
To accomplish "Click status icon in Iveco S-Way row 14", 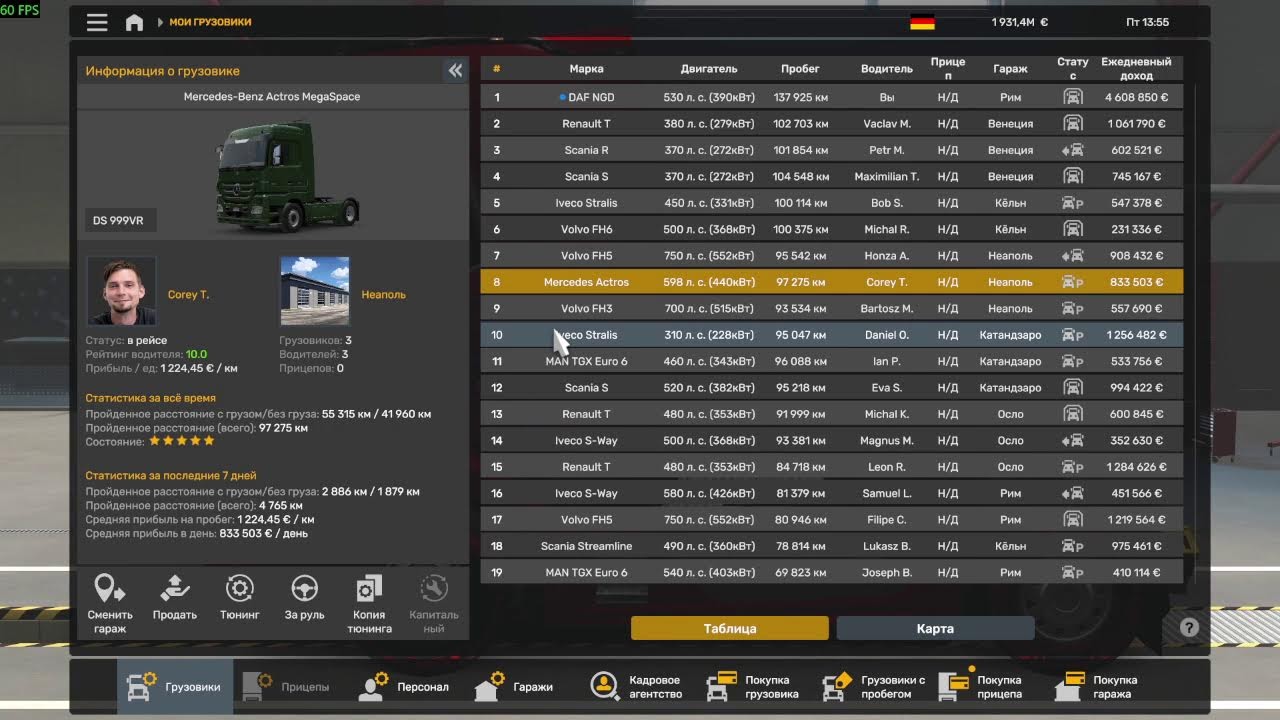I will [x=1072, y=440].
